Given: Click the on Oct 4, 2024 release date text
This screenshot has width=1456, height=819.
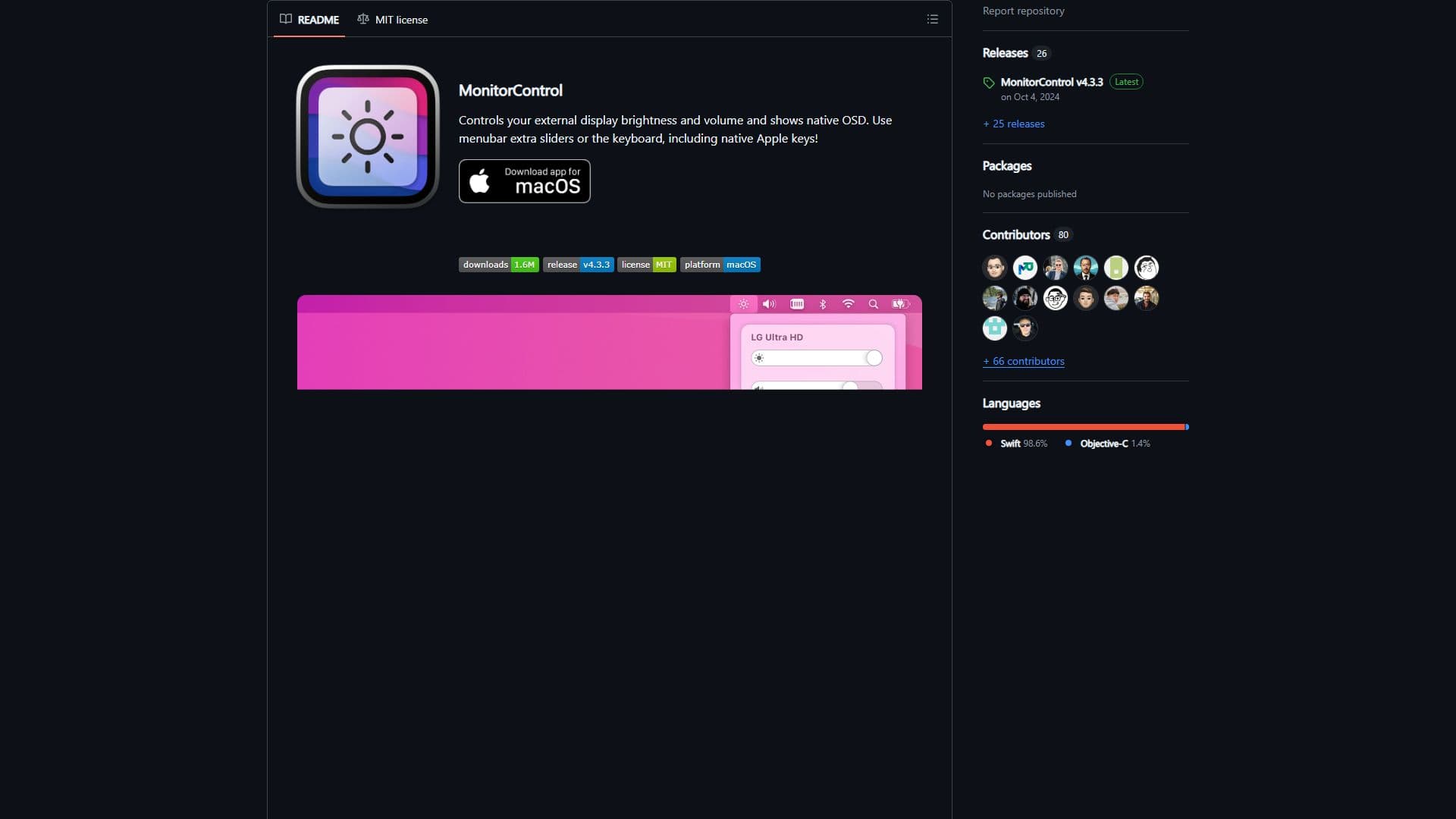Looking at the screenshot, I should pos(1030,97).
